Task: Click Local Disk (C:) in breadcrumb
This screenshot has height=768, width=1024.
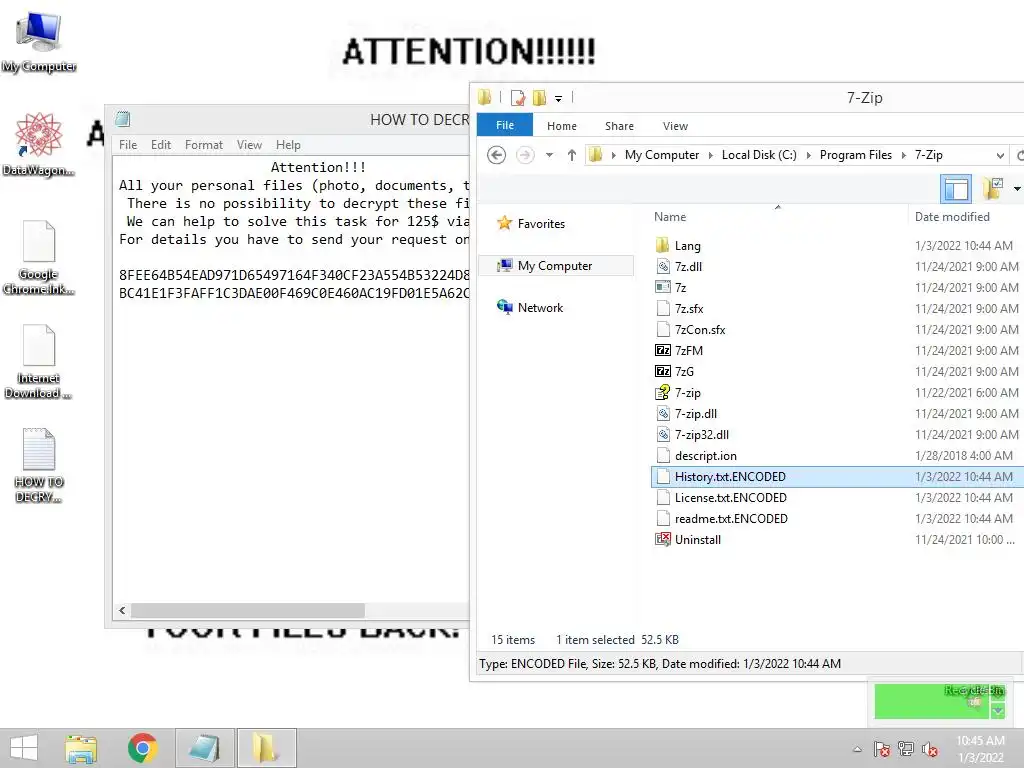Action: click(x=759, y=155)
